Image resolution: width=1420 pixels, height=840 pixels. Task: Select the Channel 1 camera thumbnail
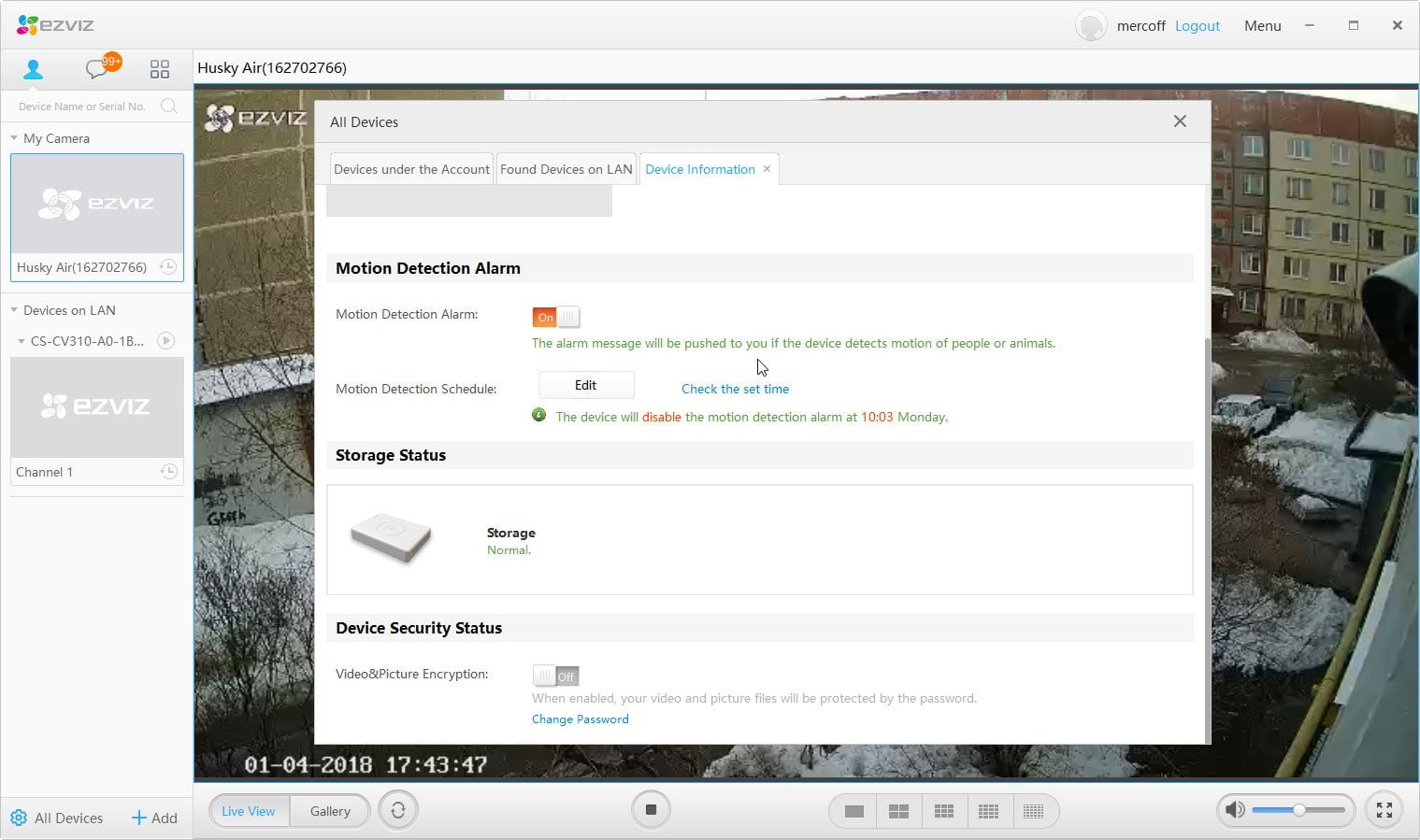pos(97,407)
